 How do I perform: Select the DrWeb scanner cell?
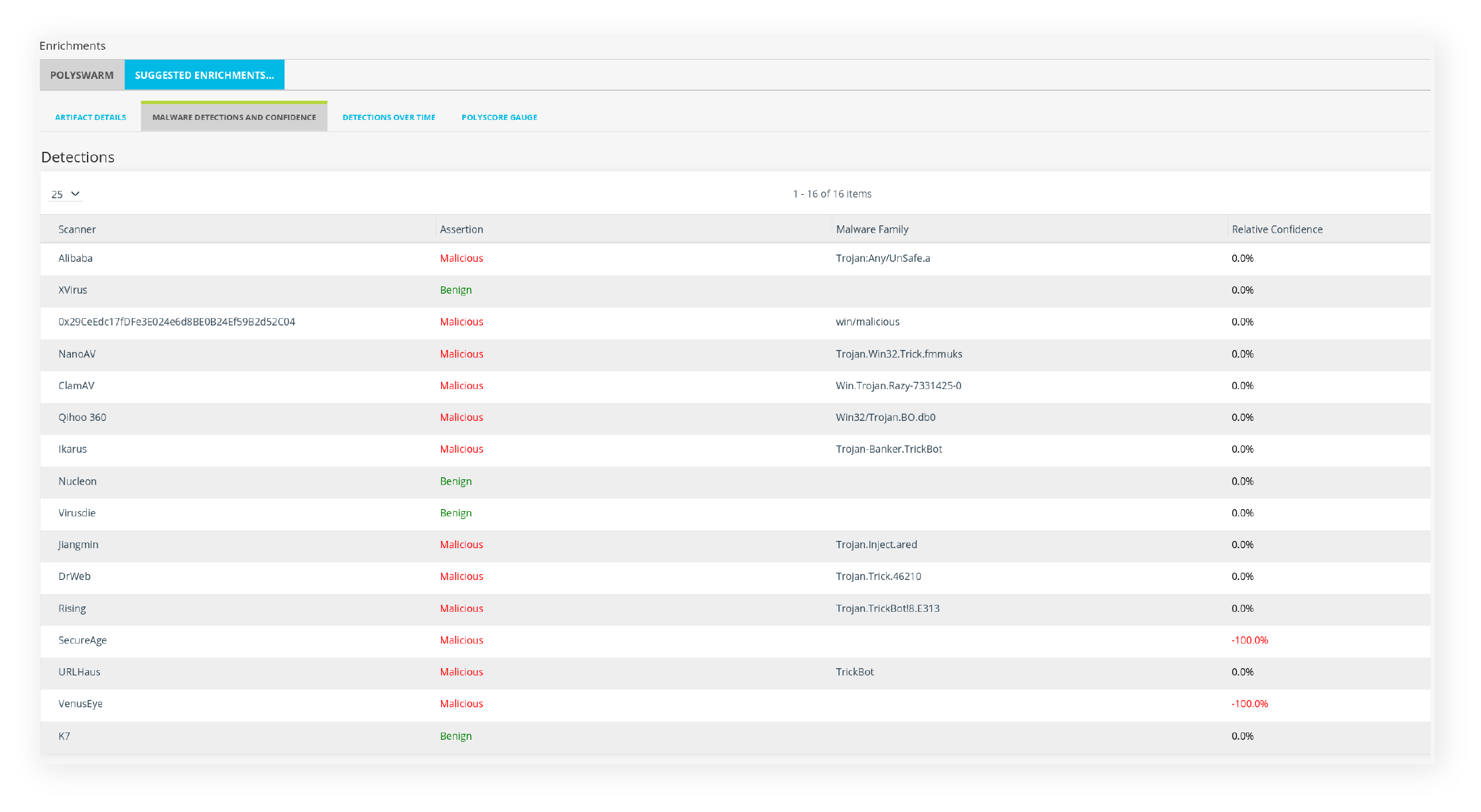coord(74,577)
